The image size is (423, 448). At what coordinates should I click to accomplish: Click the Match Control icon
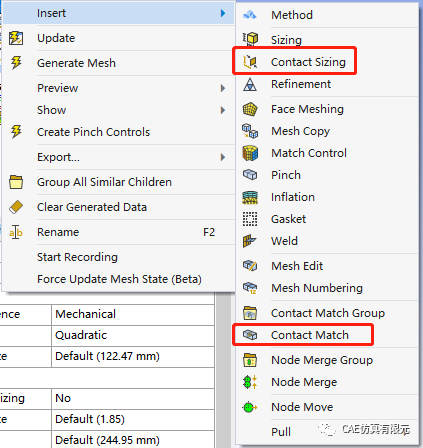pos(250,153)
